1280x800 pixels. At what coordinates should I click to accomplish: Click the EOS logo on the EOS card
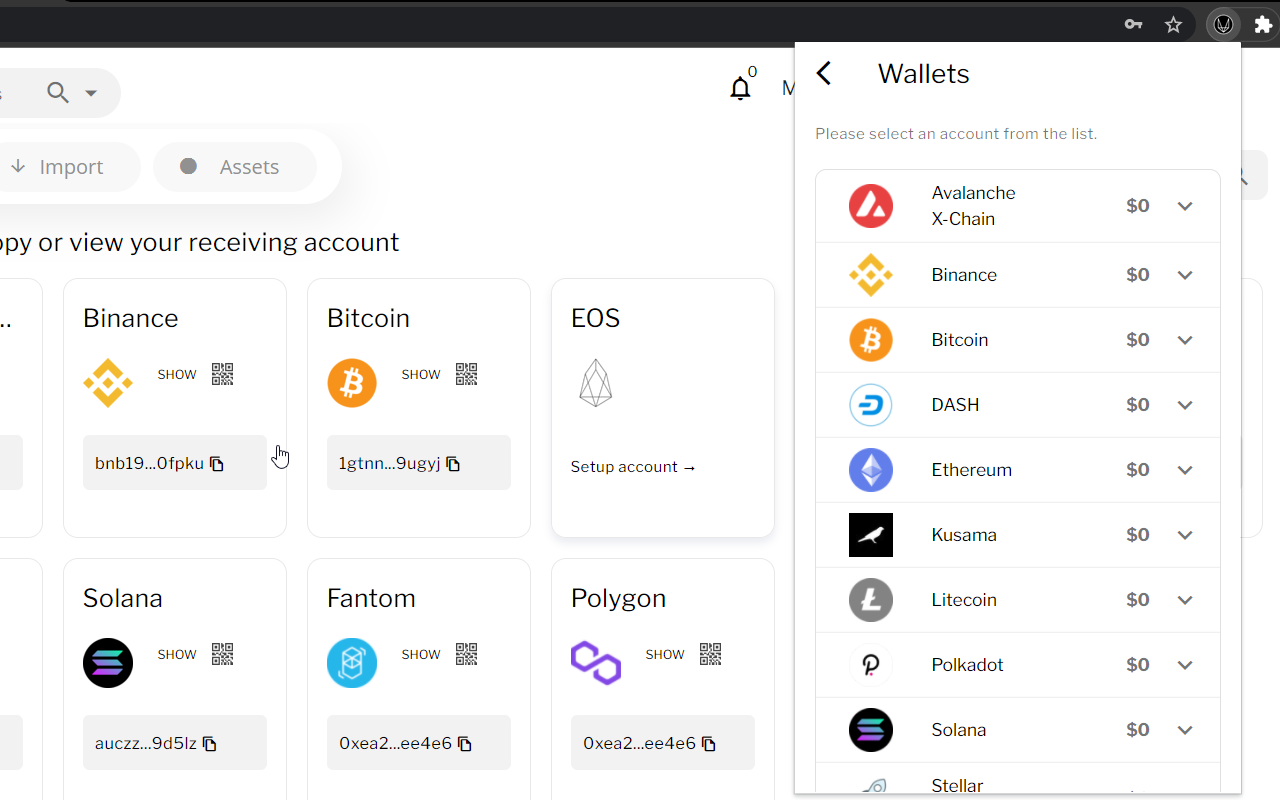click(595, 383)
